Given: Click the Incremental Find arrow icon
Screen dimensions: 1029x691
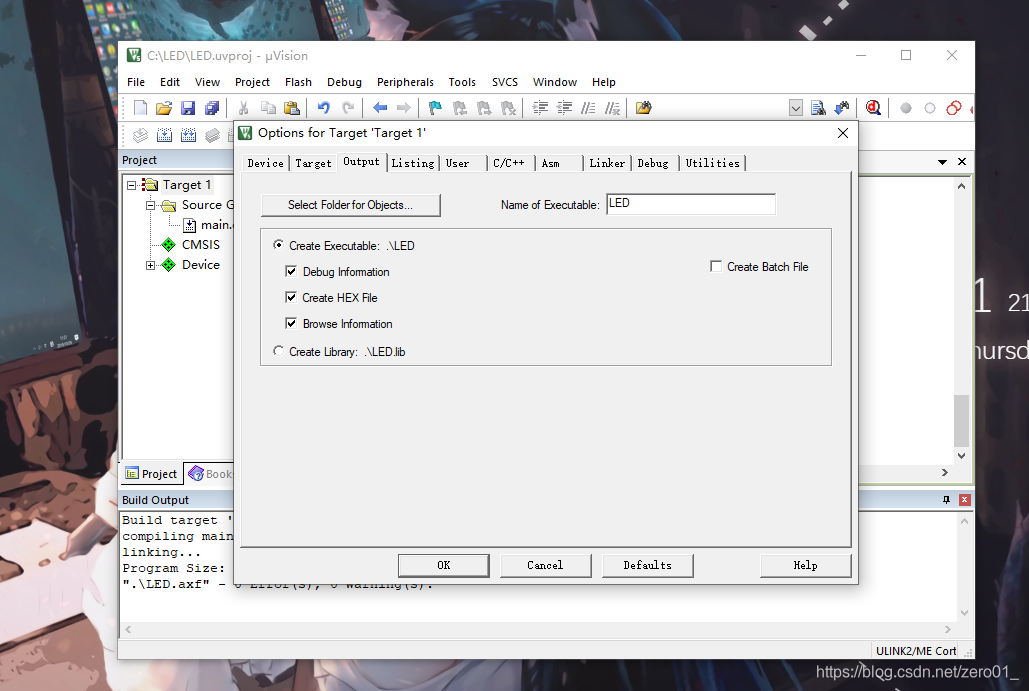Looking at the screenshot, I should (841, 108).
